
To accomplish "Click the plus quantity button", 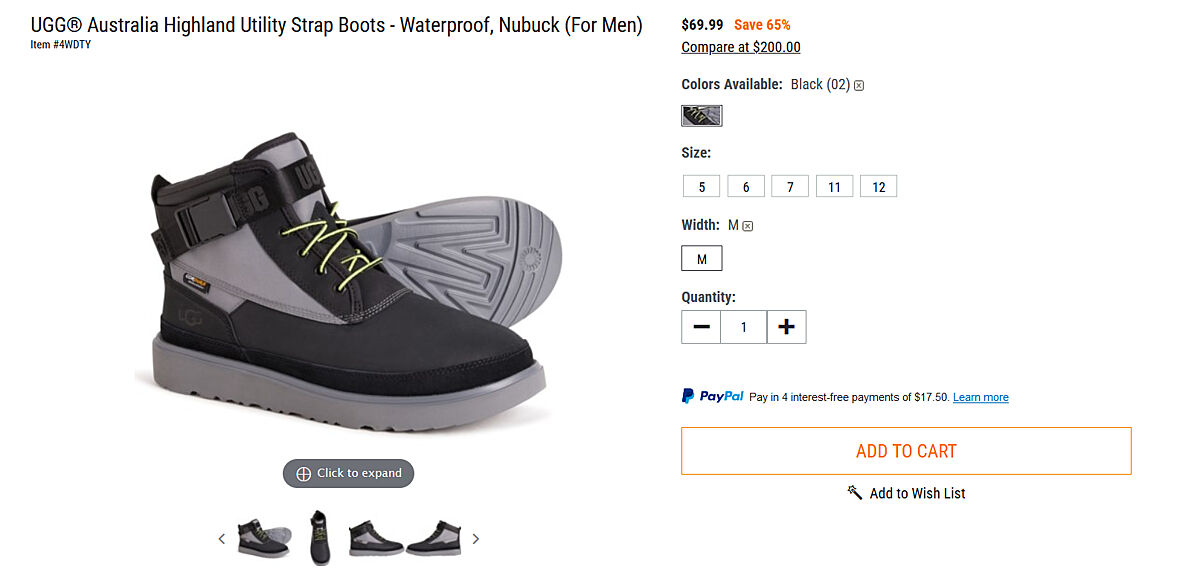I will coord(786,327).
